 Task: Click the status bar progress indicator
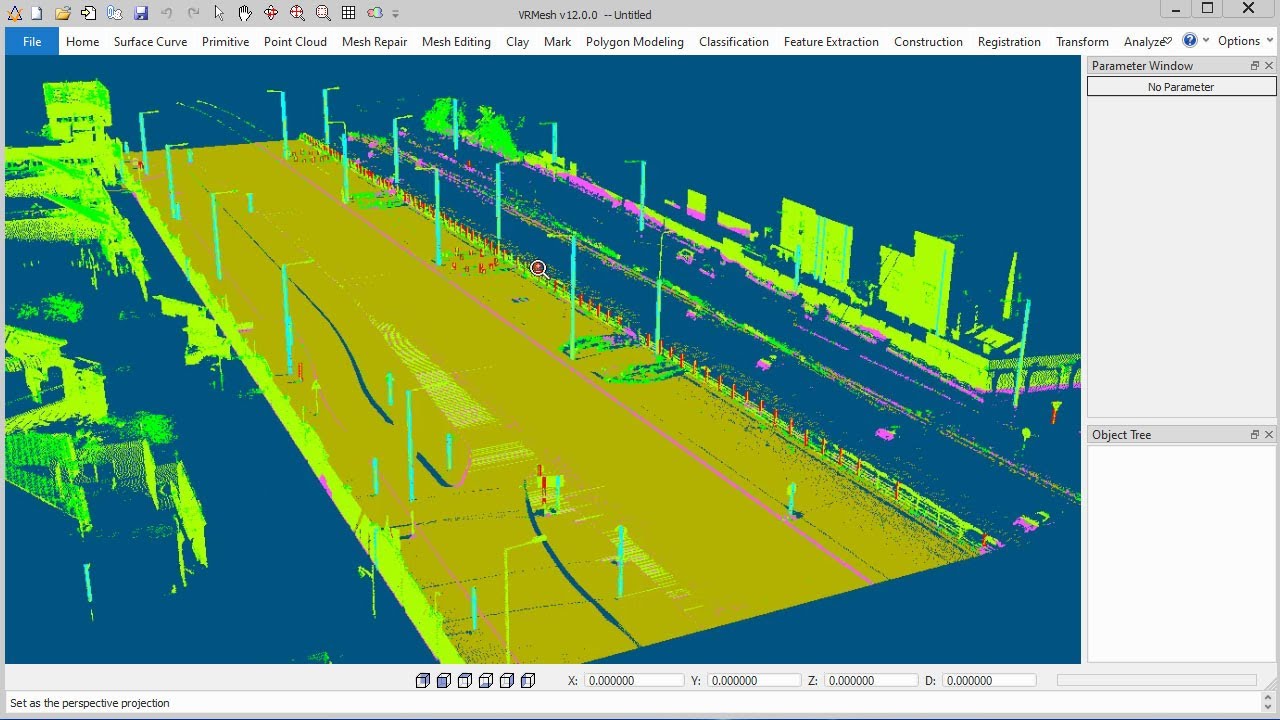[x=1157, y=680]
